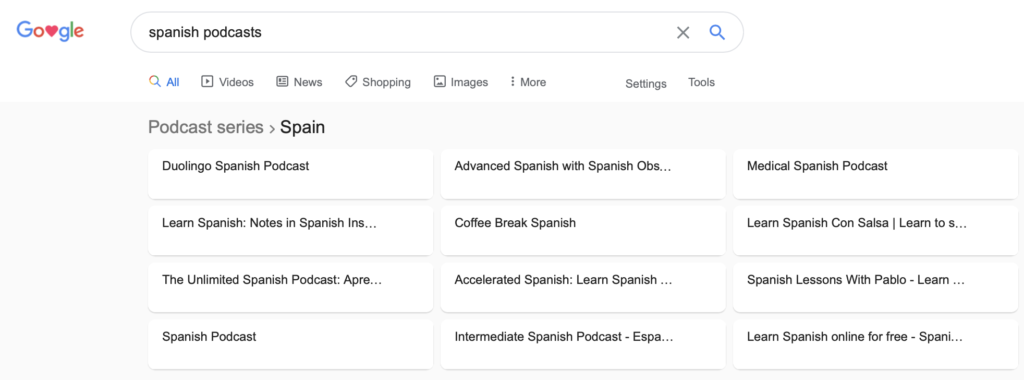Open the Settings menu

point(646,84)
